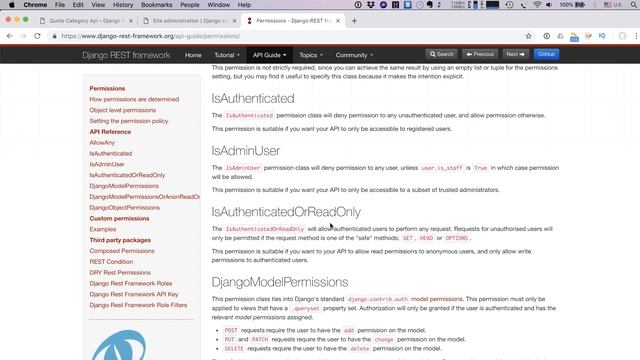This screenshot has height=360, width=640.
Task: Follow the model permissions link in text
Action: pos(437,299)
